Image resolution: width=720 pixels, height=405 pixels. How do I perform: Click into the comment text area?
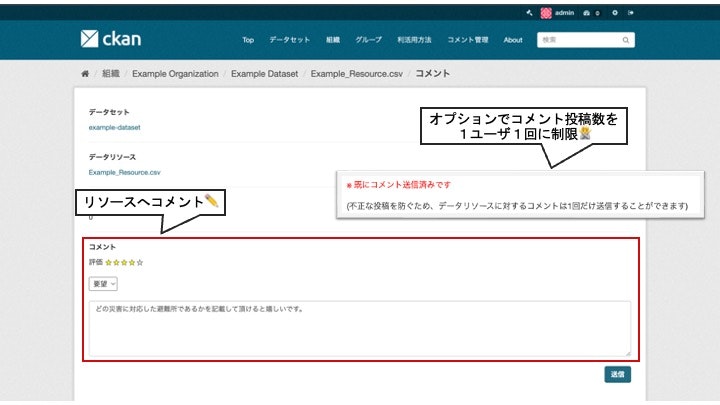pos(360,328)
